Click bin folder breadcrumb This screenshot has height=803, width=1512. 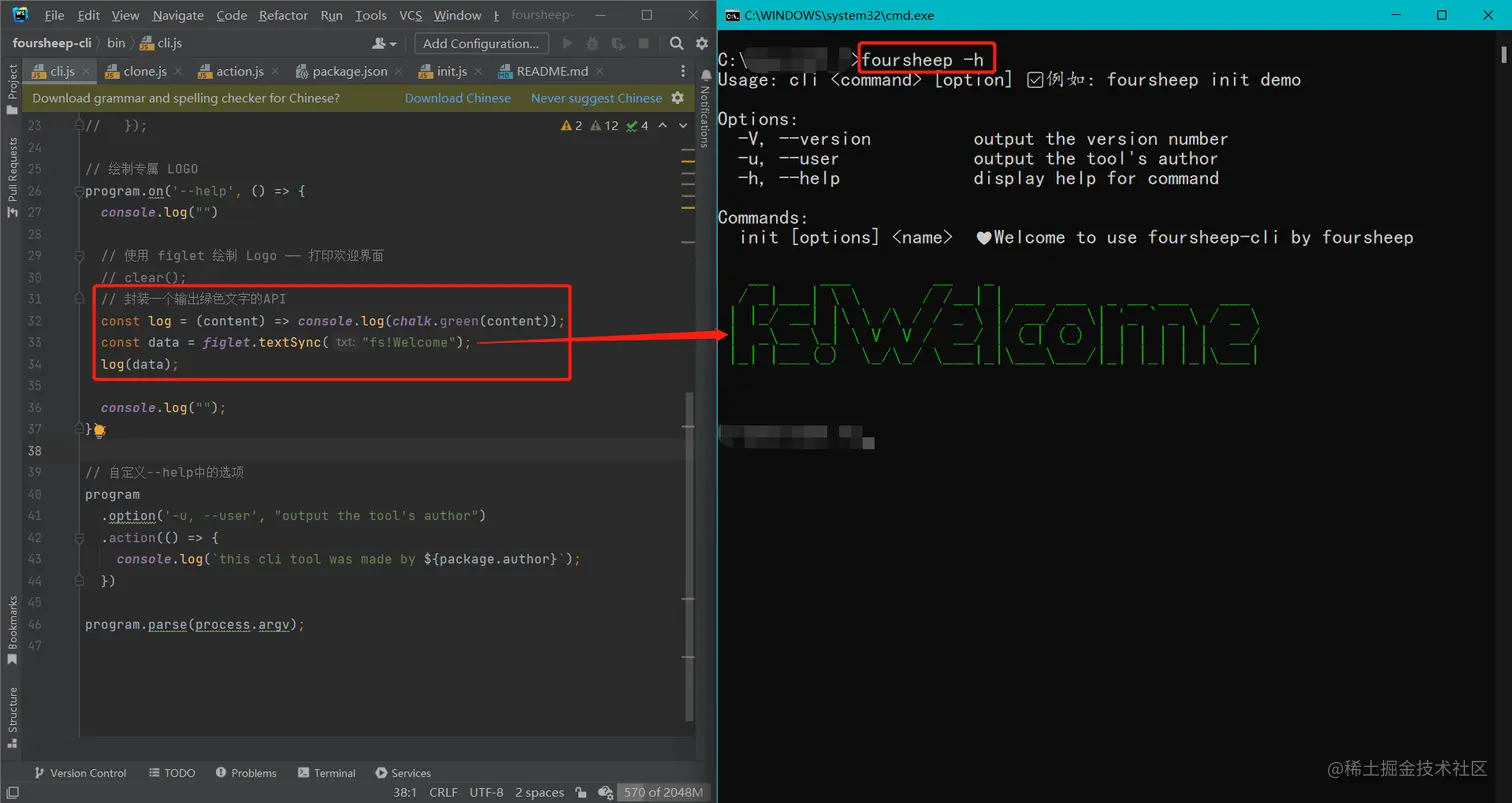point(116,43)
